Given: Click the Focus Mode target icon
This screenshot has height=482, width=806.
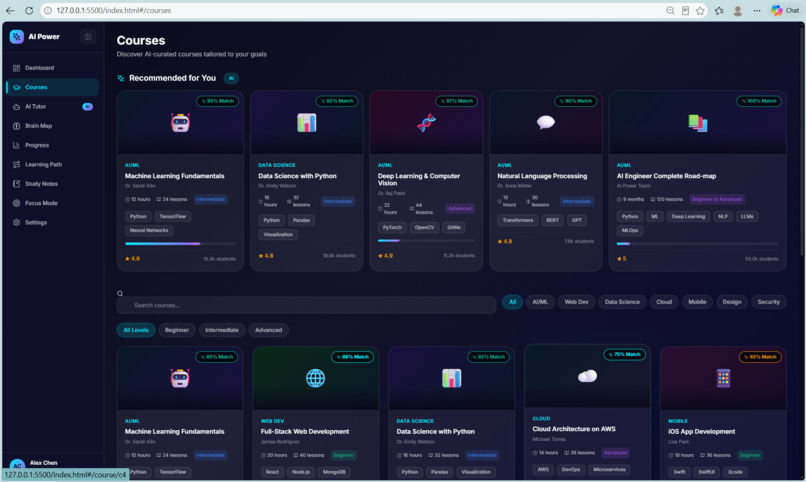Looking at the screenshot, I should coord(16,203).
